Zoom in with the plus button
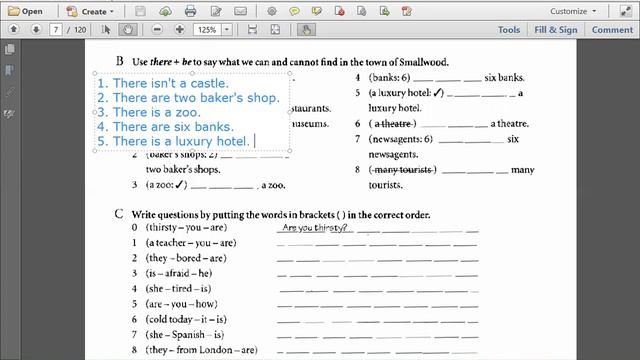 coord(179,29)
